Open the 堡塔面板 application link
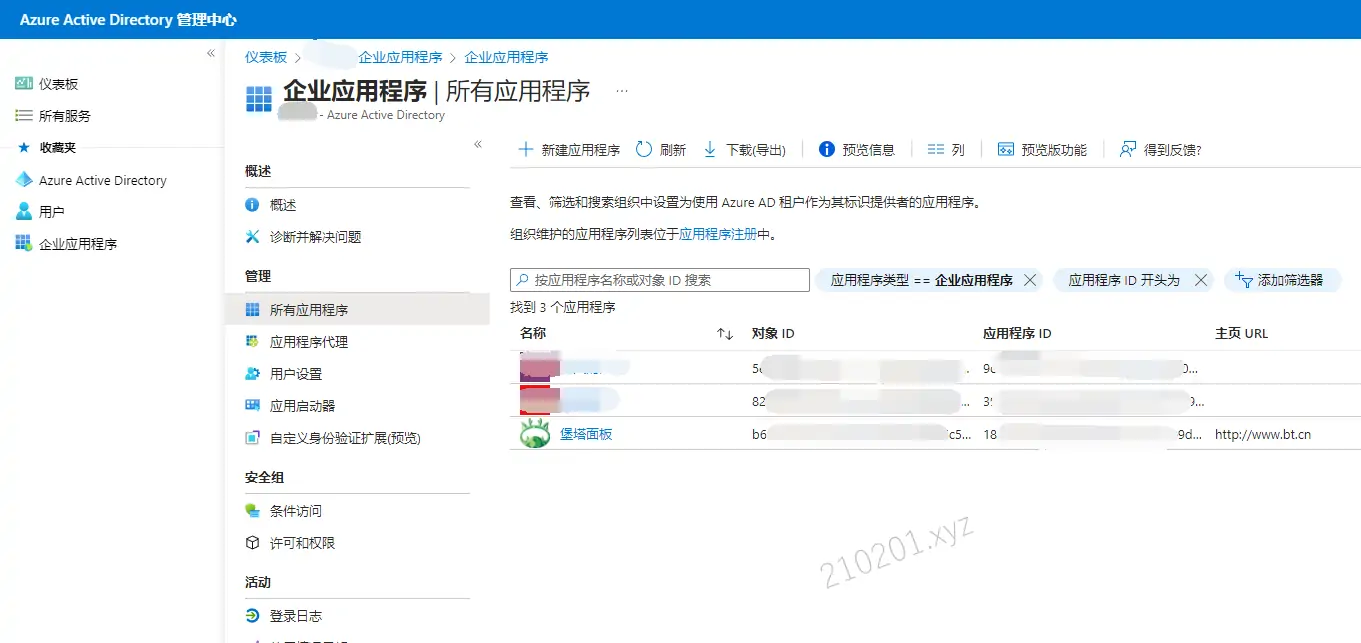1361x643 pixels. click(x=586, y=434)
